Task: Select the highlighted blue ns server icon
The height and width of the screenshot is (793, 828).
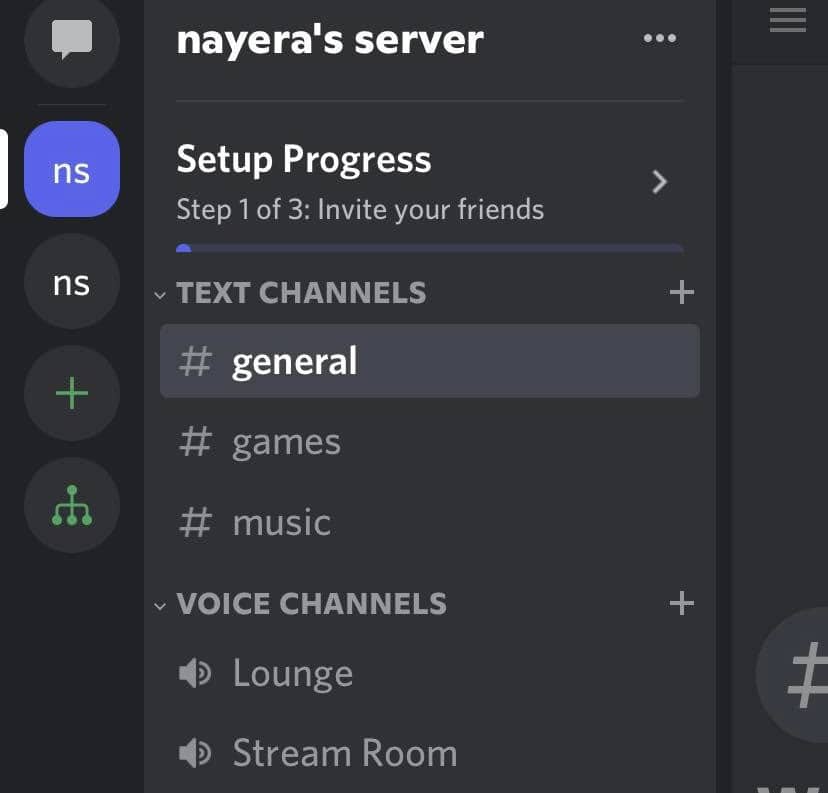Action: [x=72, y=169]
